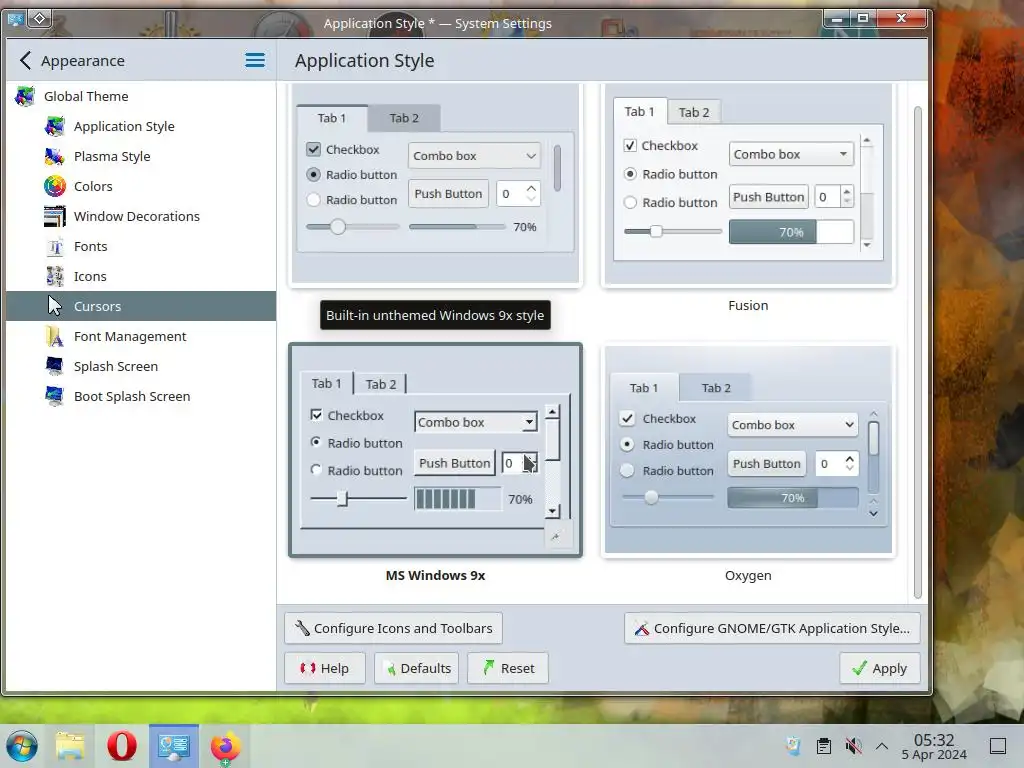Select second Radio button in Oxygen preview
The width and height of the screenshot is (1024, 768).
[627, 471]
